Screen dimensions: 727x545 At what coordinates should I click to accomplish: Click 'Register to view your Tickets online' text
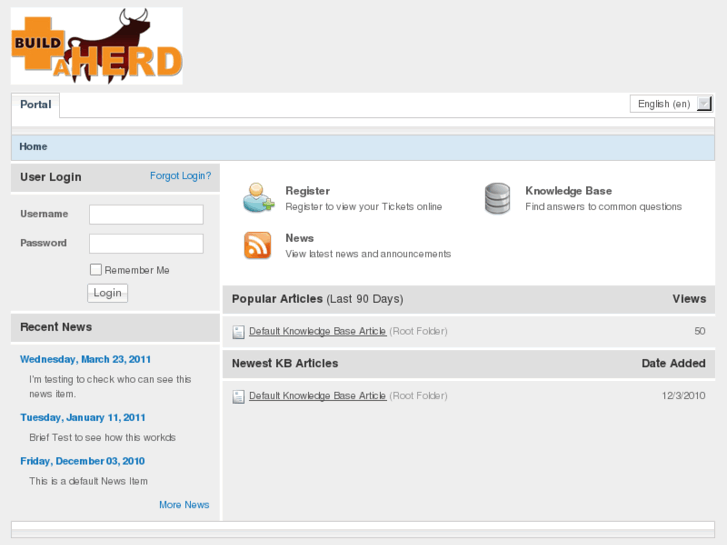364,207
